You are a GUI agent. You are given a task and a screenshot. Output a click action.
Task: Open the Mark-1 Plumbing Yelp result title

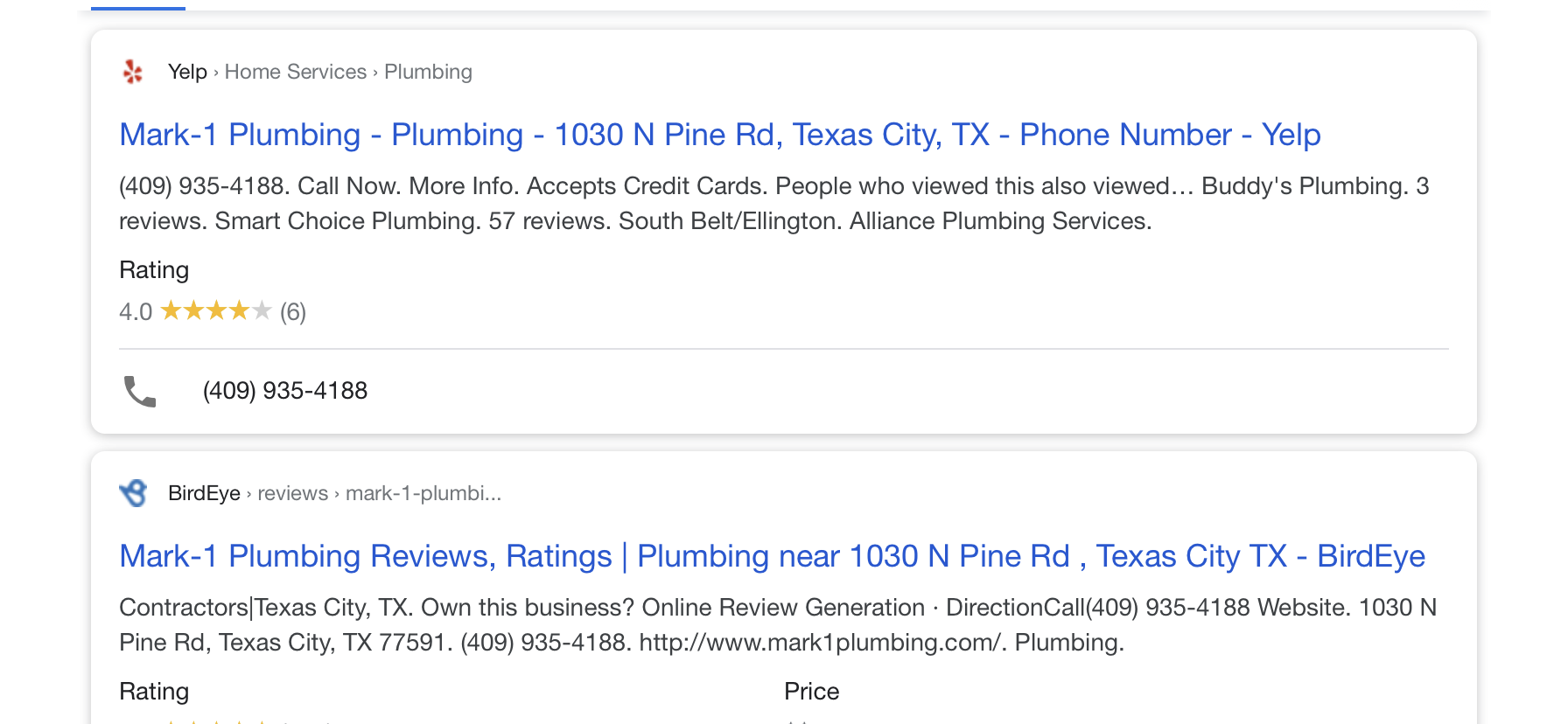tap(720, 135)
